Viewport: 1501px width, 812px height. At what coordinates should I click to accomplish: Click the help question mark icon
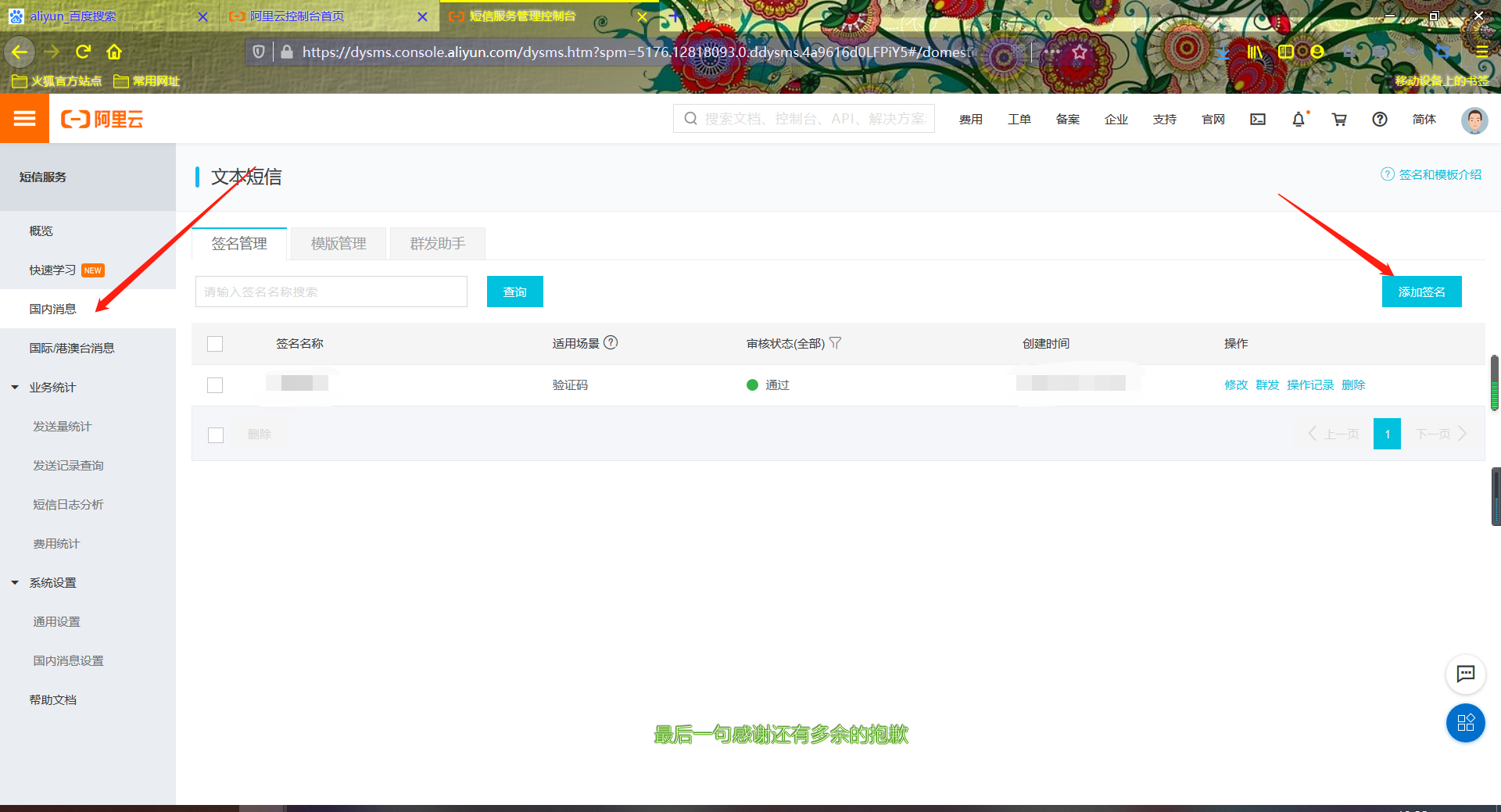[1380, 119]
